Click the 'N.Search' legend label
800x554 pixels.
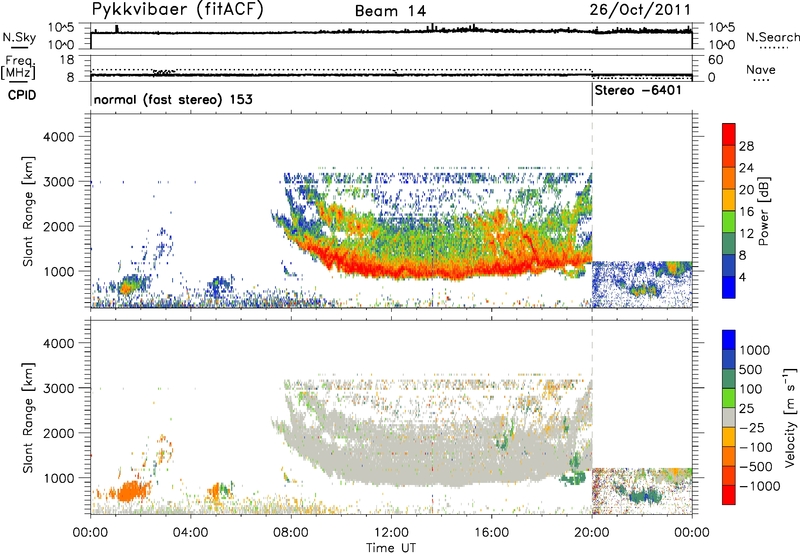[x=773, y=37]
